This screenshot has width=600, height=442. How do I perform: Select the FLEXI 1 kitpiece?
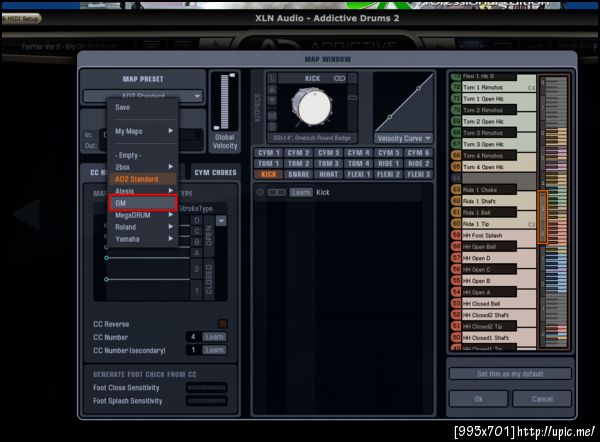[358, 174]
